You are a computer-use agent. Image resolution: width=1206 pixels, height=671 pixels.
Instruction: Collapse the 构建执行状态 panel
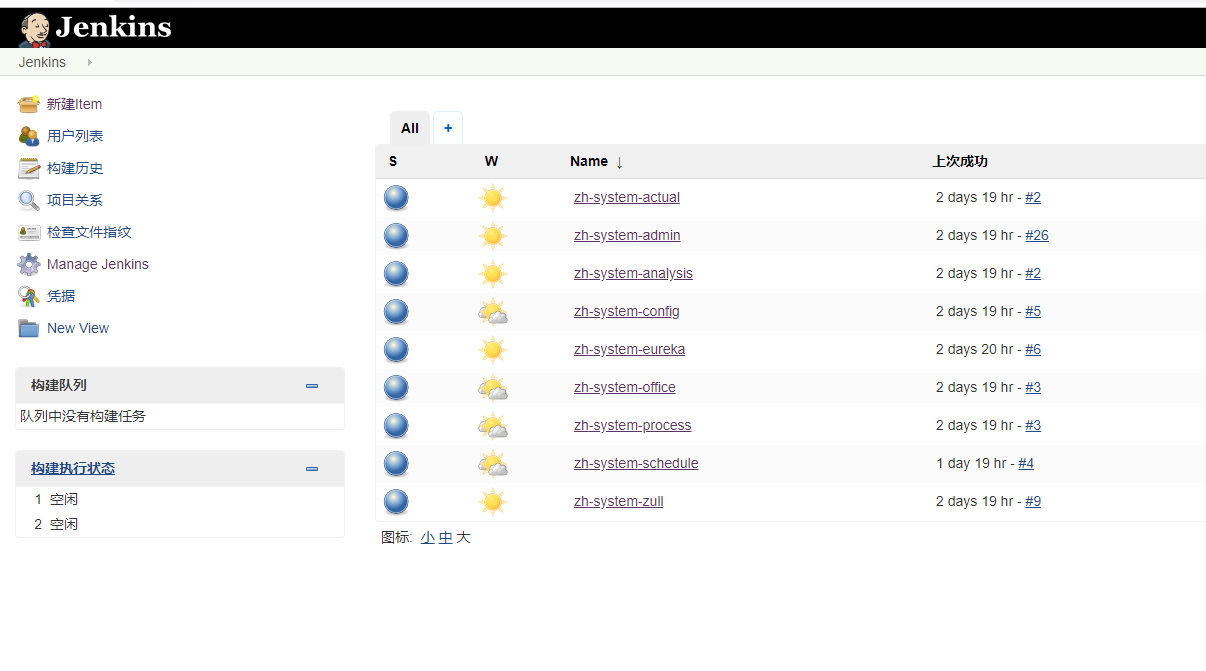click(x=312, y=468)
